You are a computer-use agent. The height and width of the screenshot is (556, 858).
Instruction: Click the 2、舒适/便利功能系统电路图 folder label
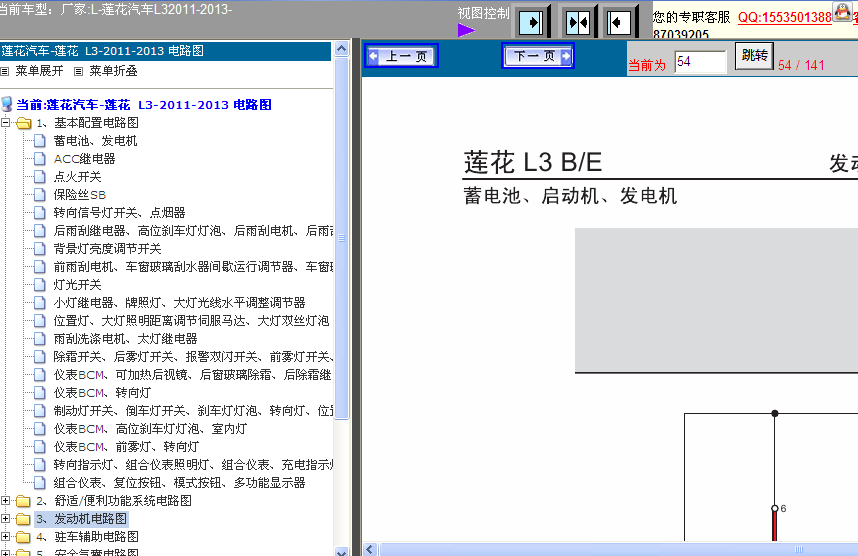[x=114, y=501]
